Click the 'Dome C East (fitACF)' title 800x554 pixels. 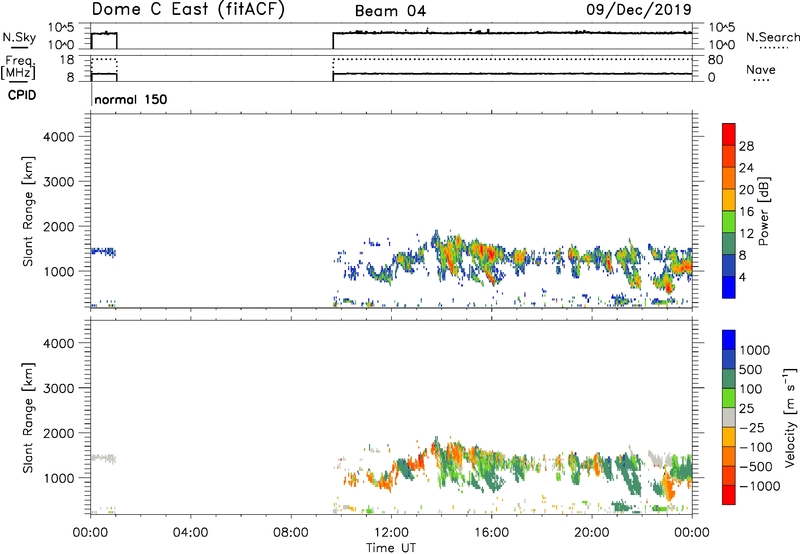coord(188,10)
